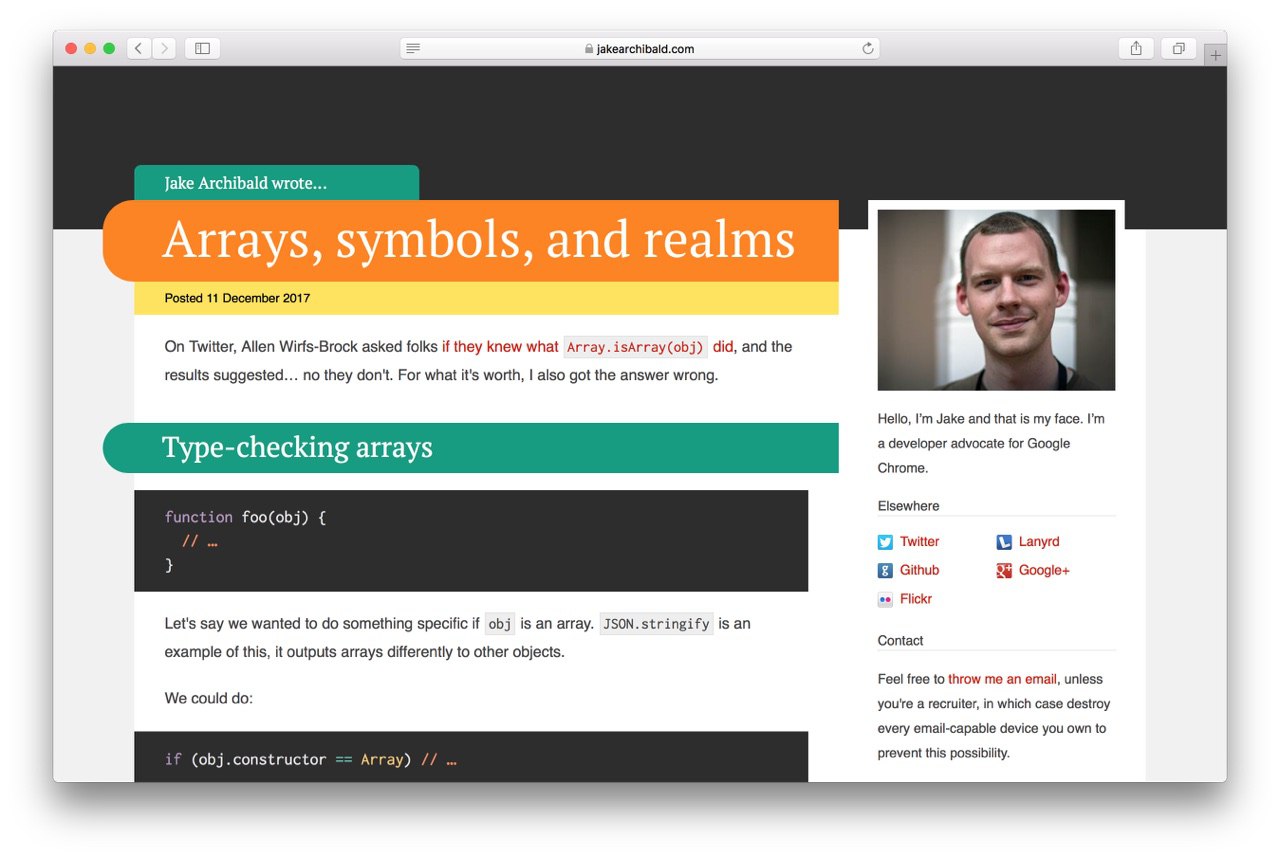Click the 'Contact' sidebar heading

(900, 641)
